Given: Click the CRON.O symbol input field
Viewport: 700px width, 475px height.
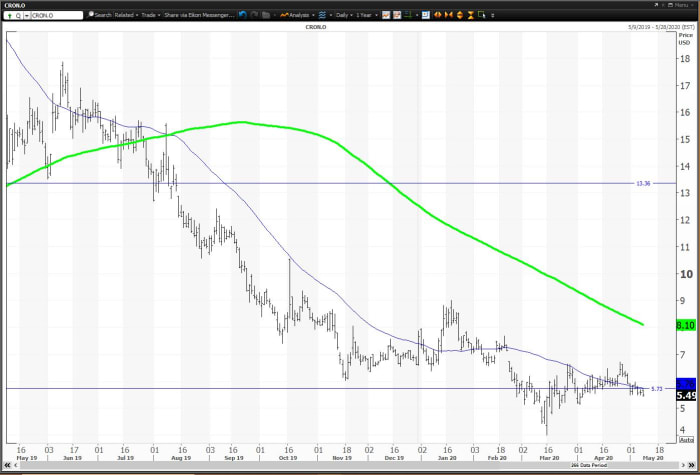Looking at the screenshot, I should point(55,15).
